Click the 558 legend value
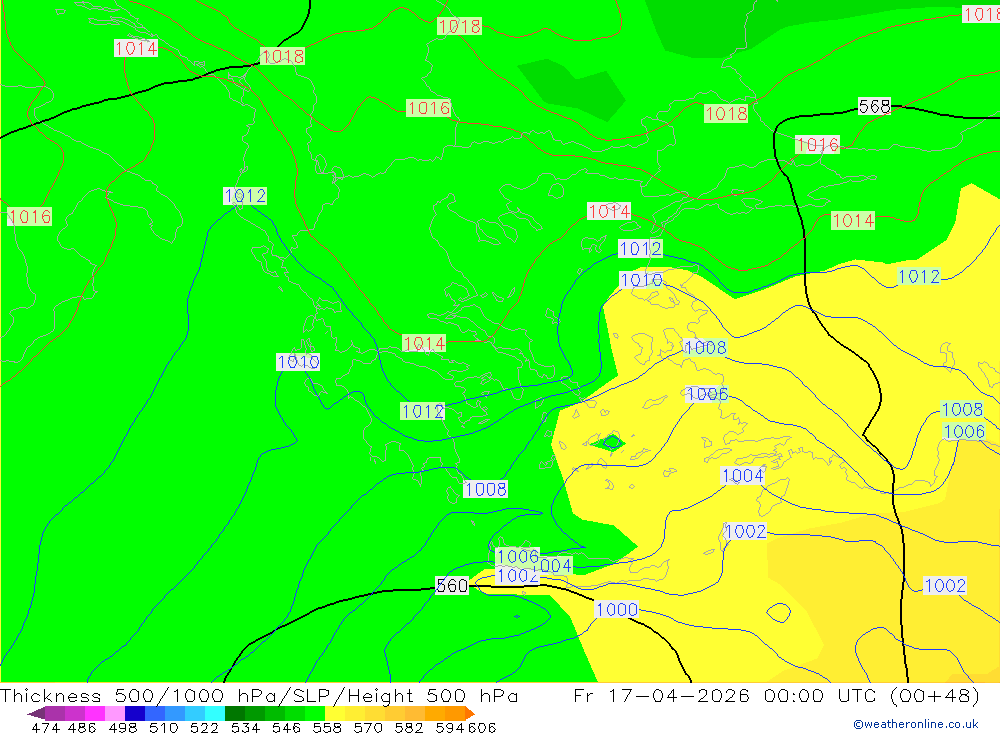The width and height of the screenshot is (1000, 733). click(327, 727)
